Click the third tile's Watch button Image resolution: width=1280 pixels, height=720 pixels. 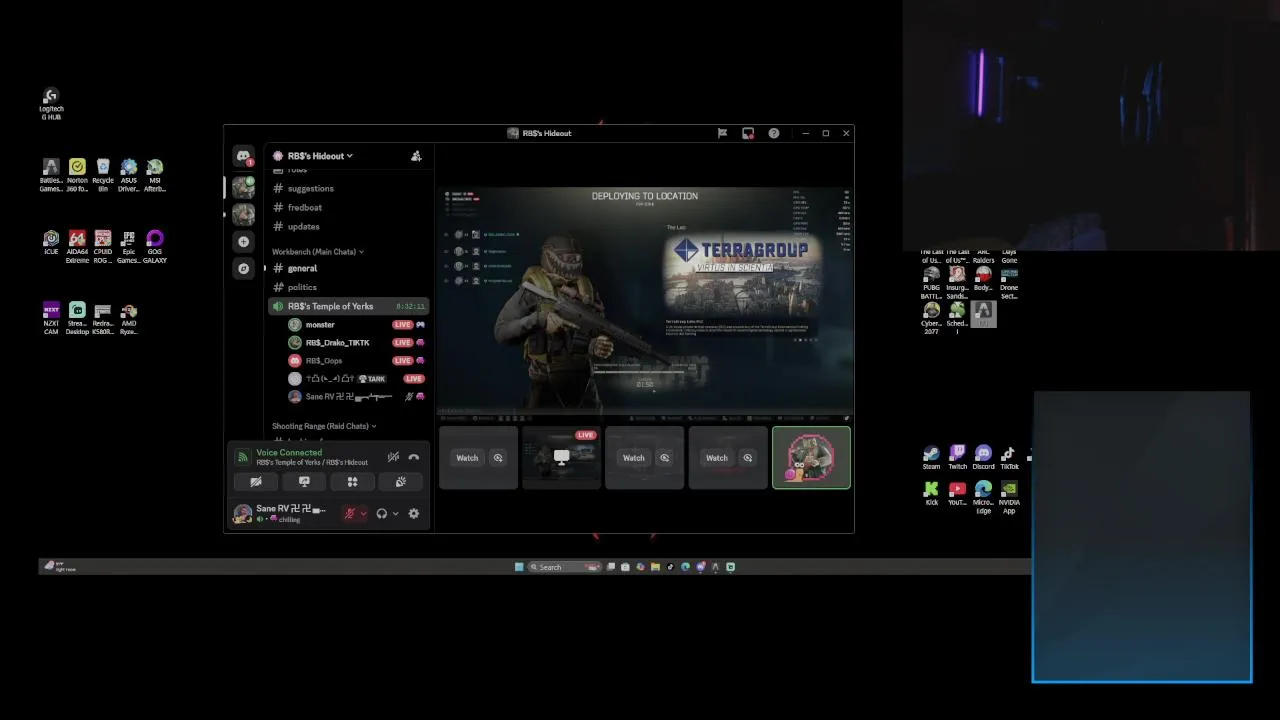633,458
